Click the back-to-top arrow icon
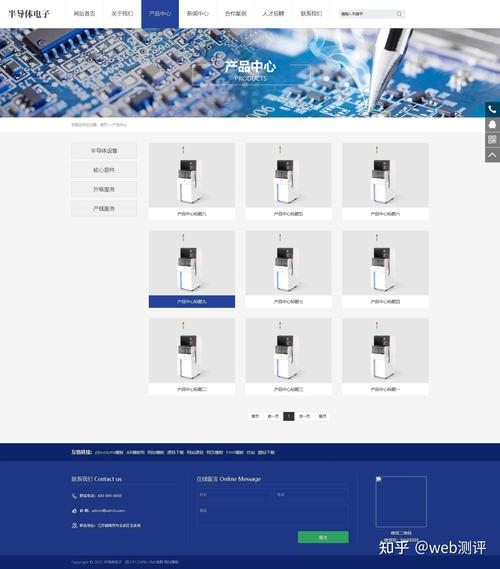500x569 pixels. pyautogui.click(x=492, y=155)
